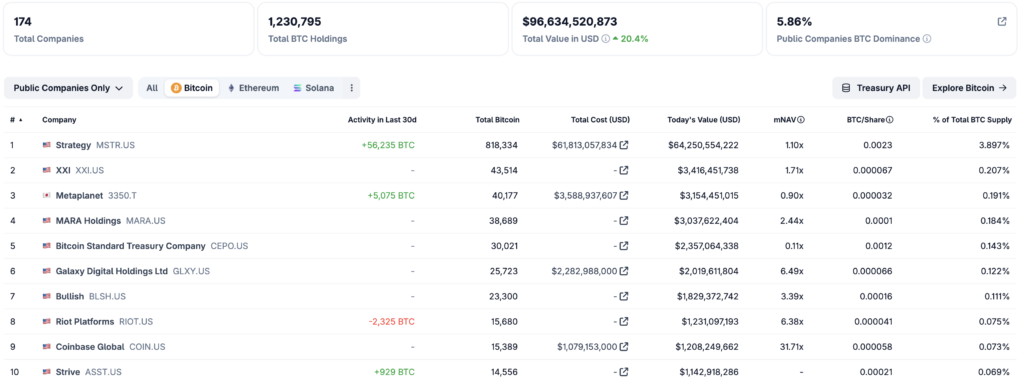The image size is (1024, 380).
Task: Click the Strategy US flag icon
Action: coord(46,145)
